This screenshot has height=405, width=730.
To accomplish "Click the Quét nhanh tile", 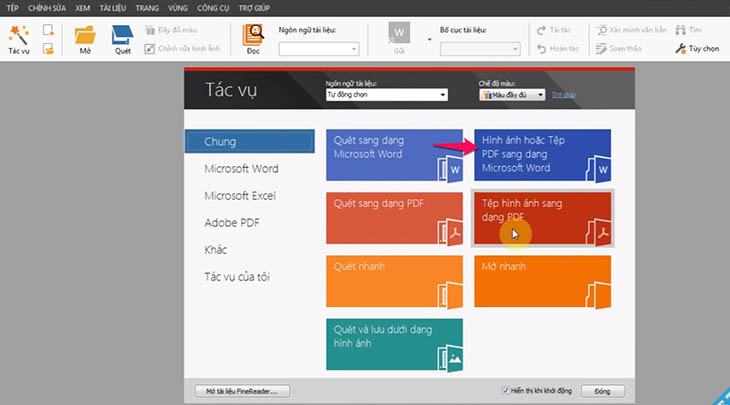I will click(394, 281).
